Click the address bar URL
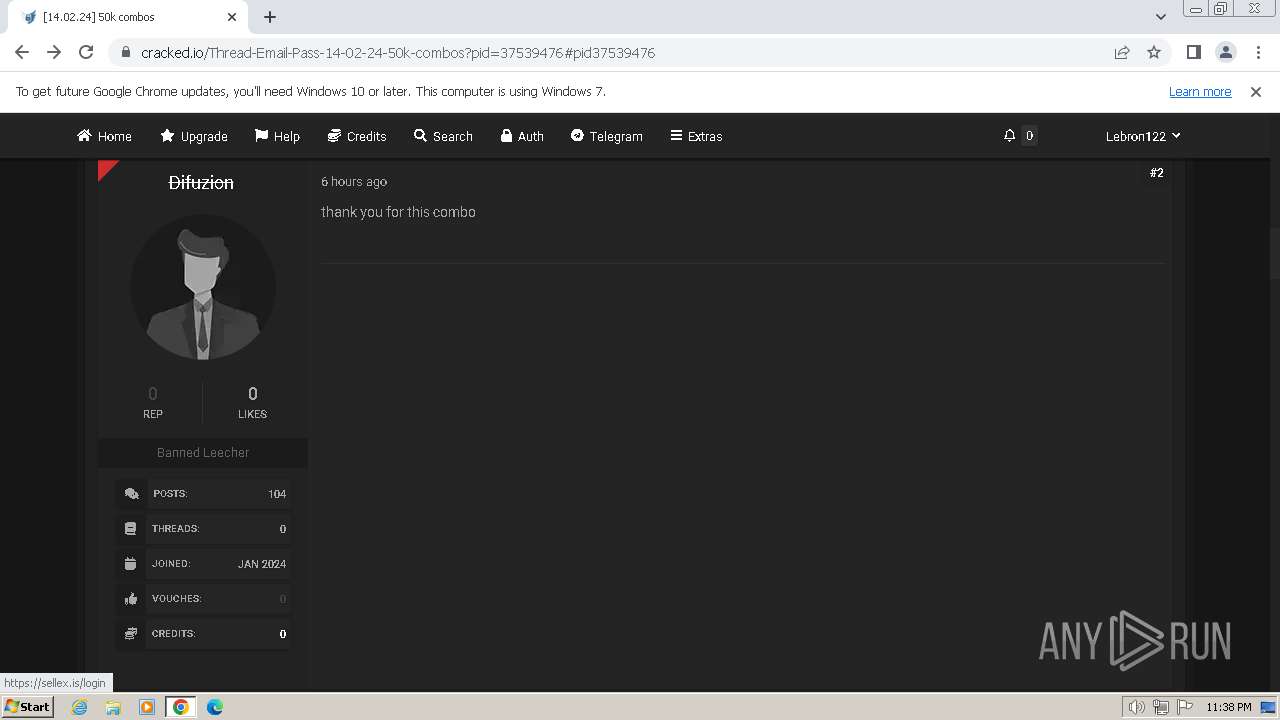This screenshot has width=1280, height=720. tap(398, 53)
